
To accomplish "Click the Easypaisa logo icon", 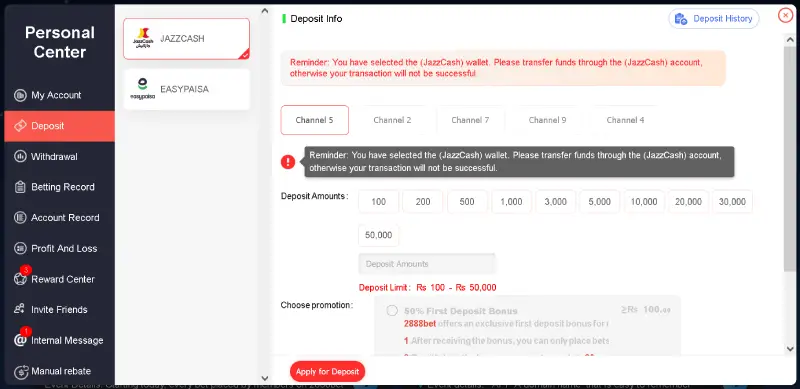I will coord(143,89).
